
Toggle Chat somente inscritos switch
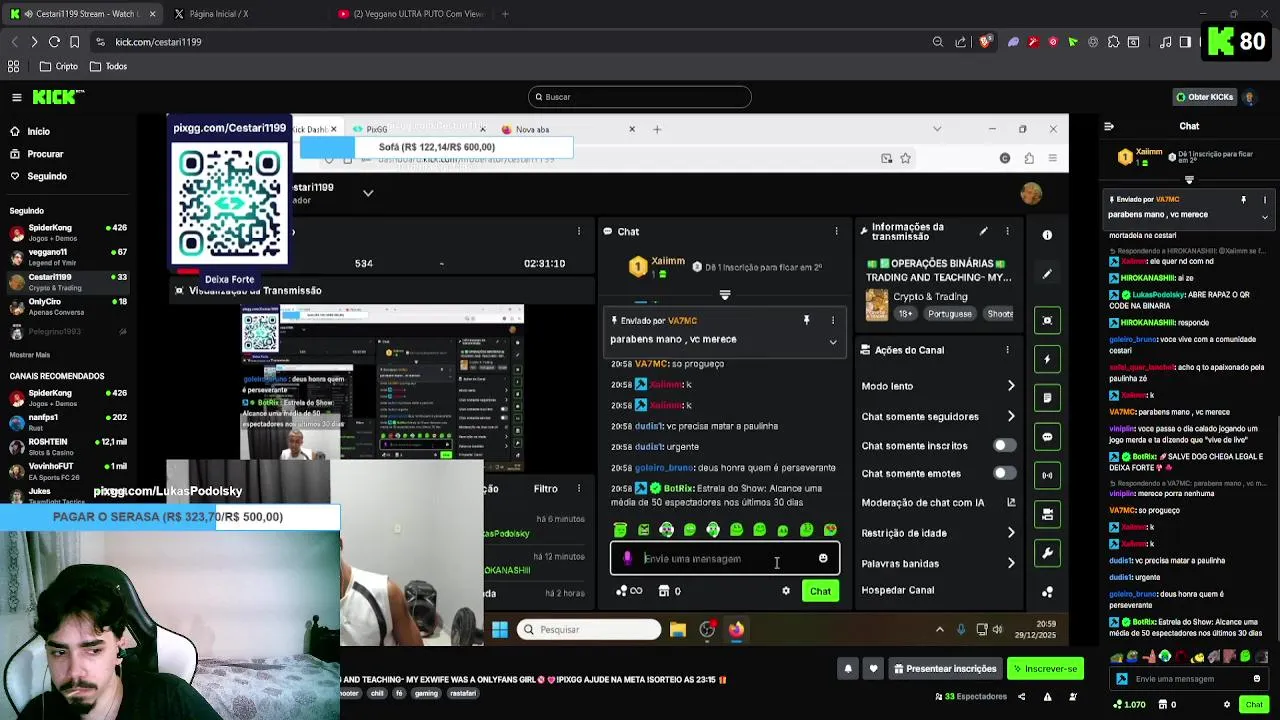(x=1004, y=446)
